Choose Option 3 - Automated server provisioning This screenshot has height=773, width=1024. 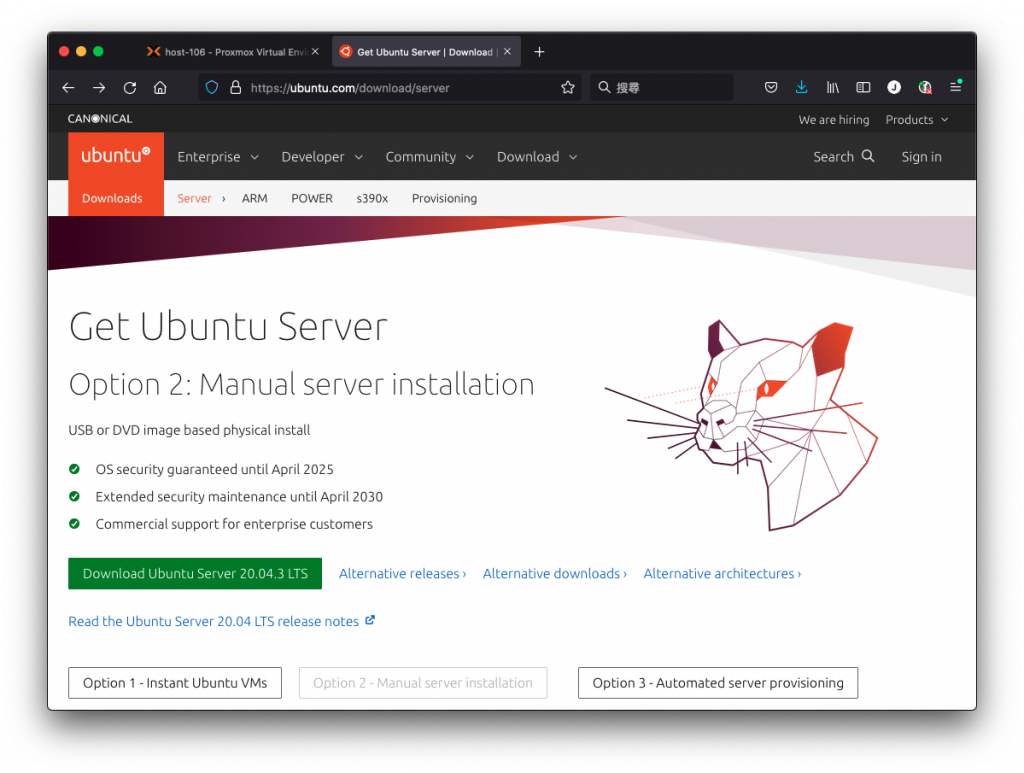click(x=718, y=683)
